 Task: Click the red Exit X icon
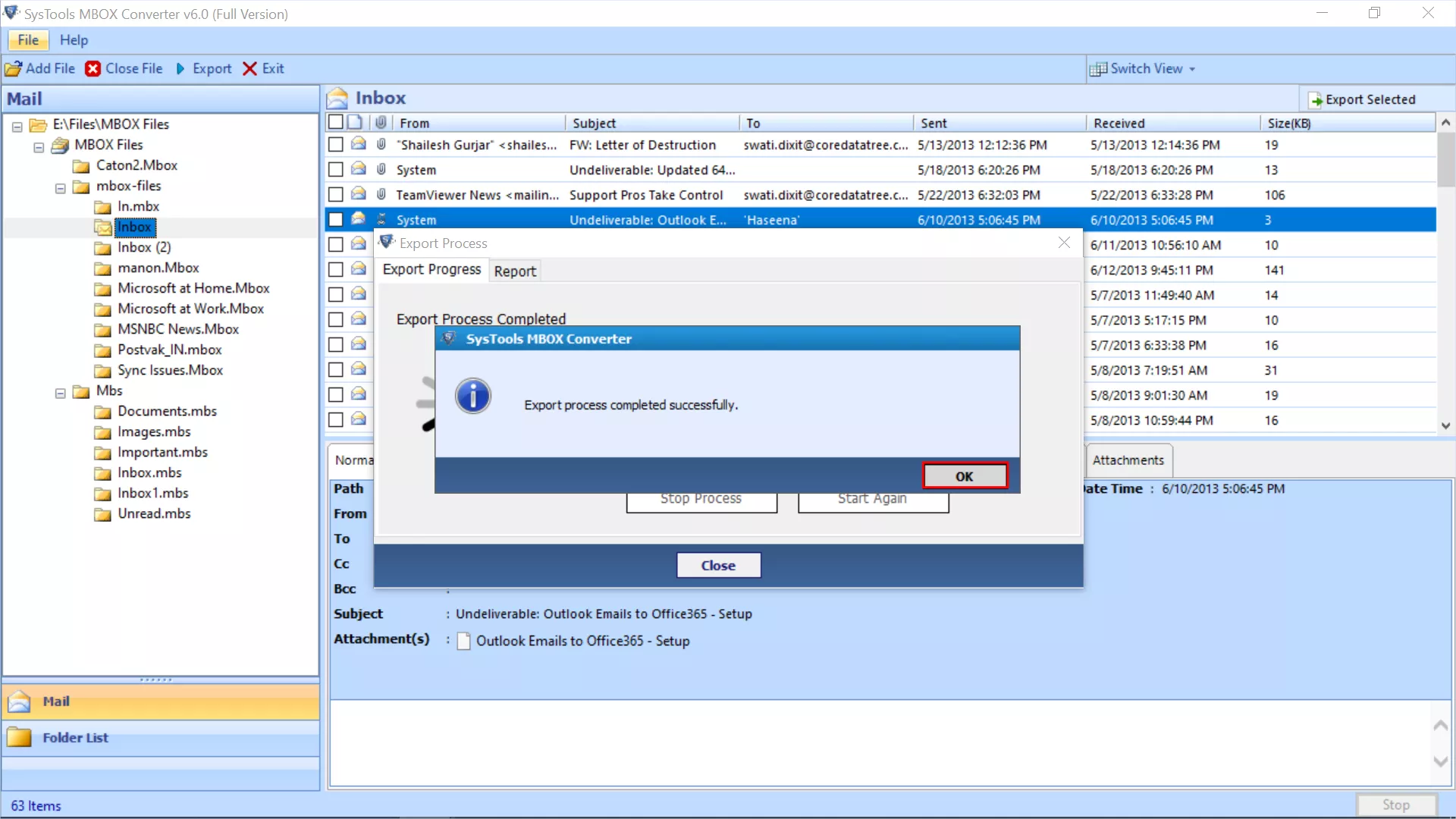pyautogui.click(x=249, y=69)
